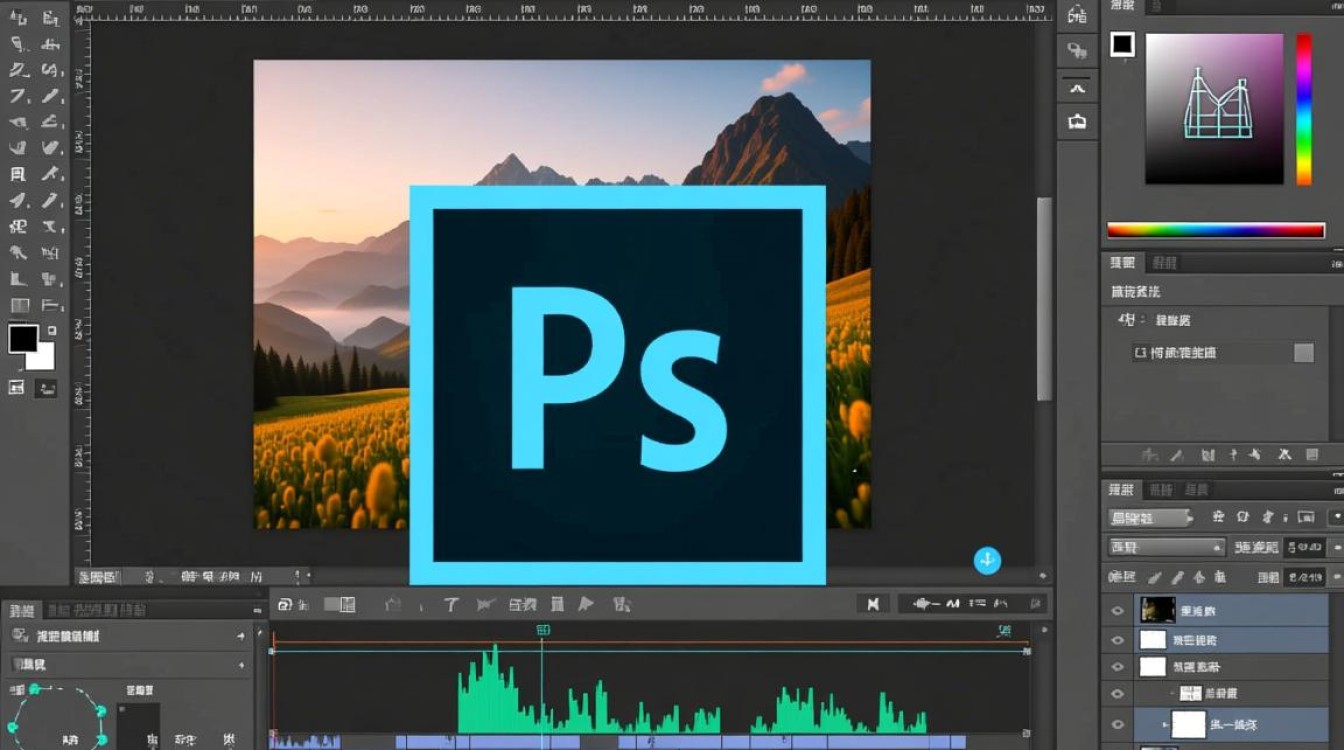This screenshot has width=1344, height=750.
Task: Pick a color in the square color picker field
Action: [1214, 108]
